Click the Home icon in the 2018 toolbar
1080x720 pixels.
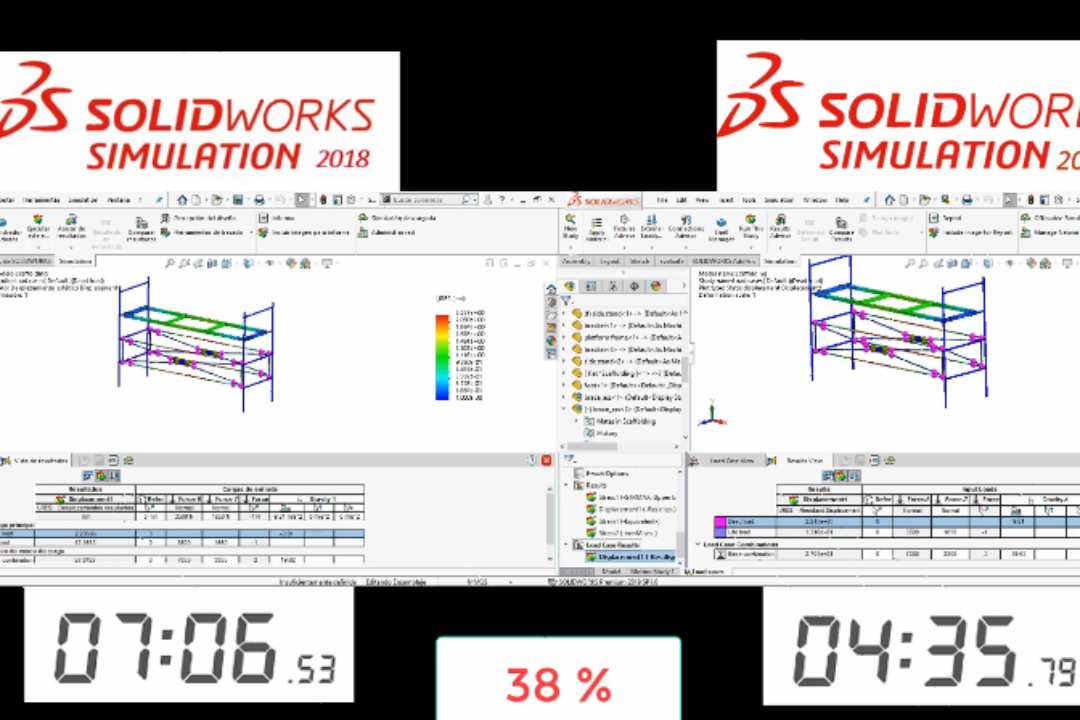coord(182,200)
